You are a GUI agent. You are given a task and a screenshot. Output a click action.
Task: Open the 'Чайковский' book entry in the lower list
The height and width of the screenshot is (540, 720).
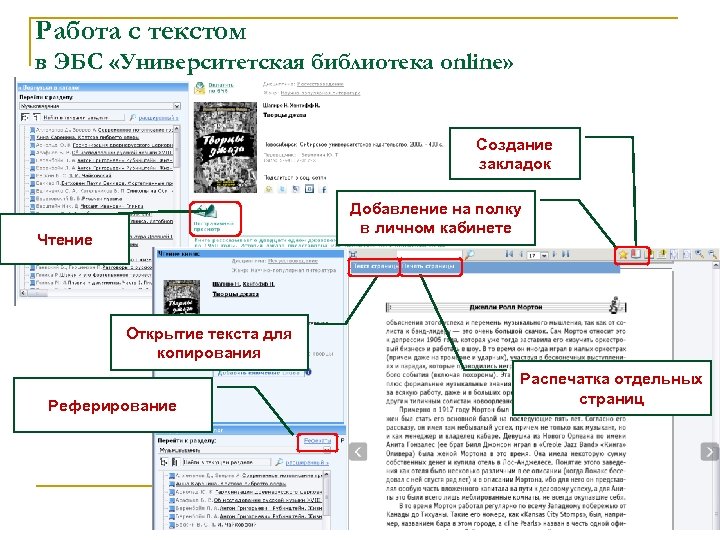(212, 524)
